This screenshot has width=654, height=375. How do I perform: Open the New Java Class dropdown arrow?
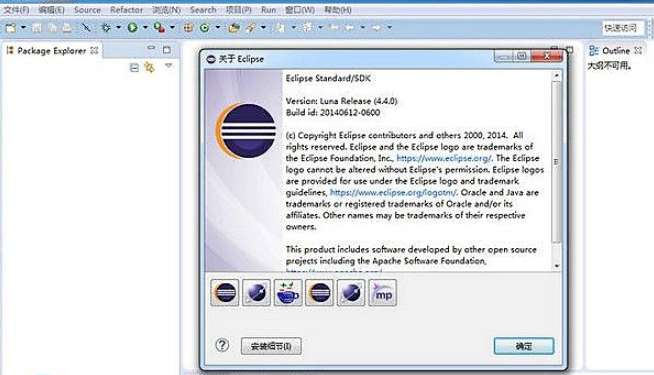click(x=218, y=28)
